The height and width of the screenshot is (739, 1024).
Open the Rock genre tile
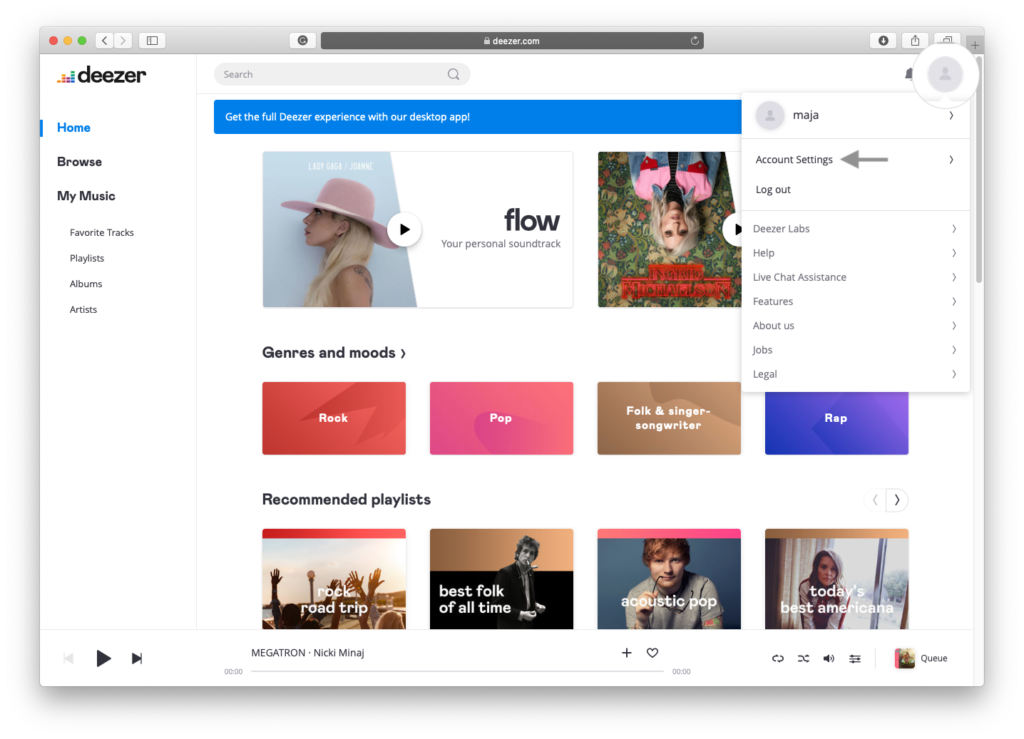[333, 418]
